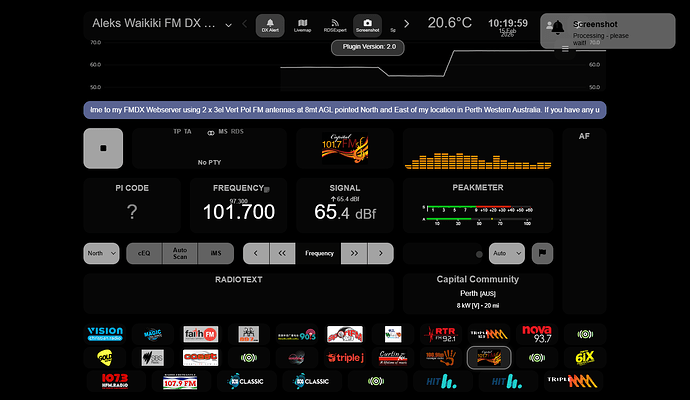Click the single left arrow tune-down button
This screenshot has height=400, width=690.
coord(257,254)
